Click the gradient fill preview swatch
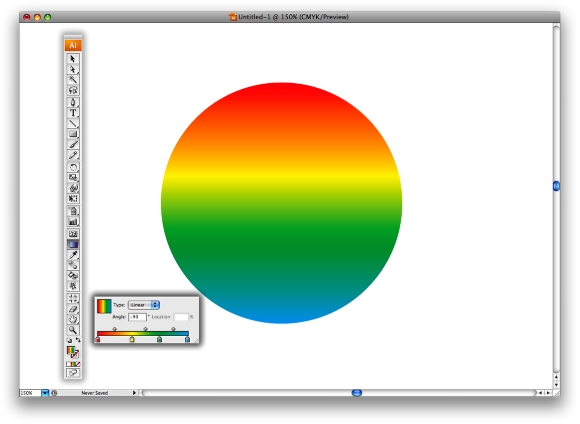580x424 pixels. tap(104, 306)
